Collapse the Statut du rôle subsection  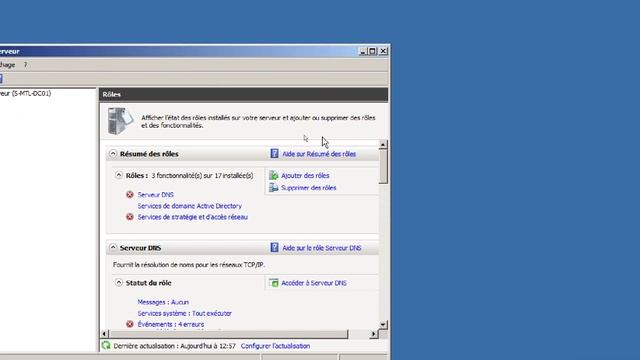pos(119,282)
